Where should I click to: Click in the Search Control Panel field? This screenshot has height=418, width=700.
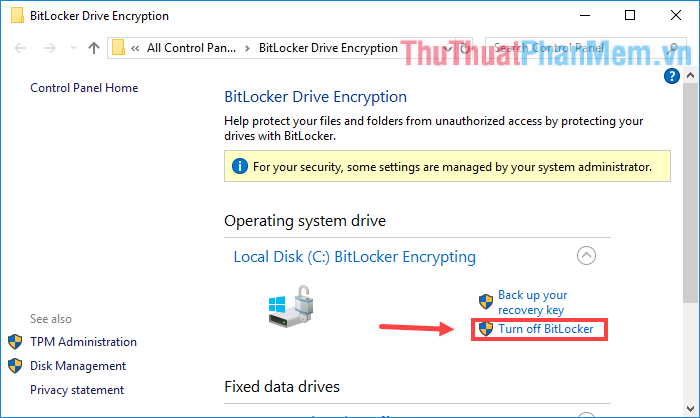pos(580,48)
